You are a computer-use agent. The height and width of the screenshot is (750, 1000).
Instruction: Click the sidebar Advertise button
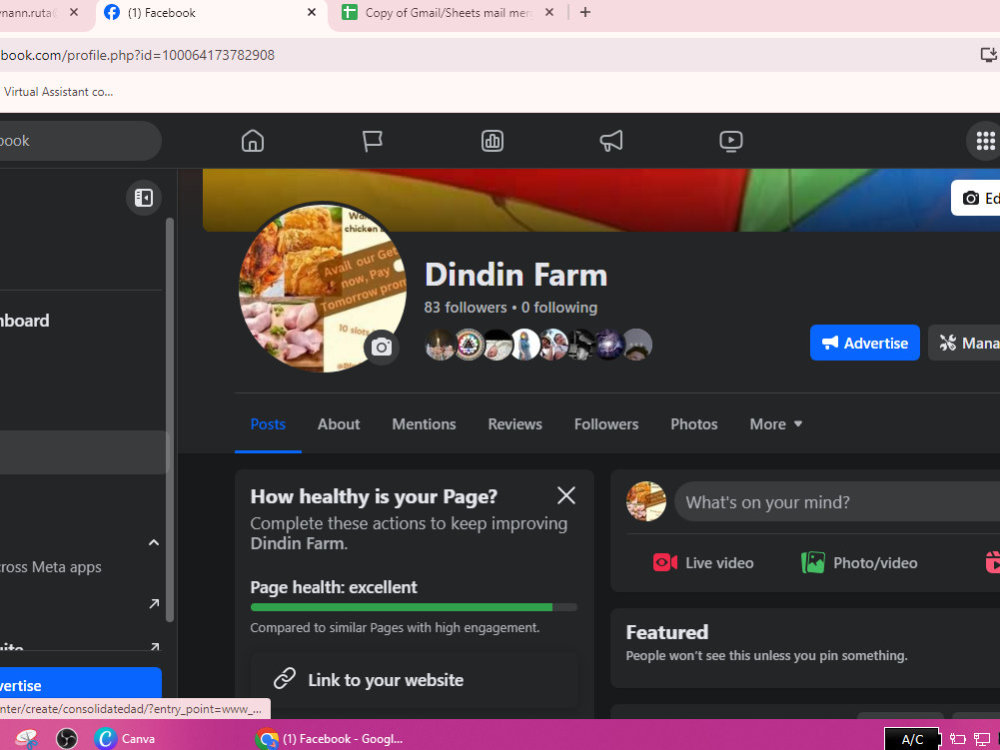(x=80, y=685)
